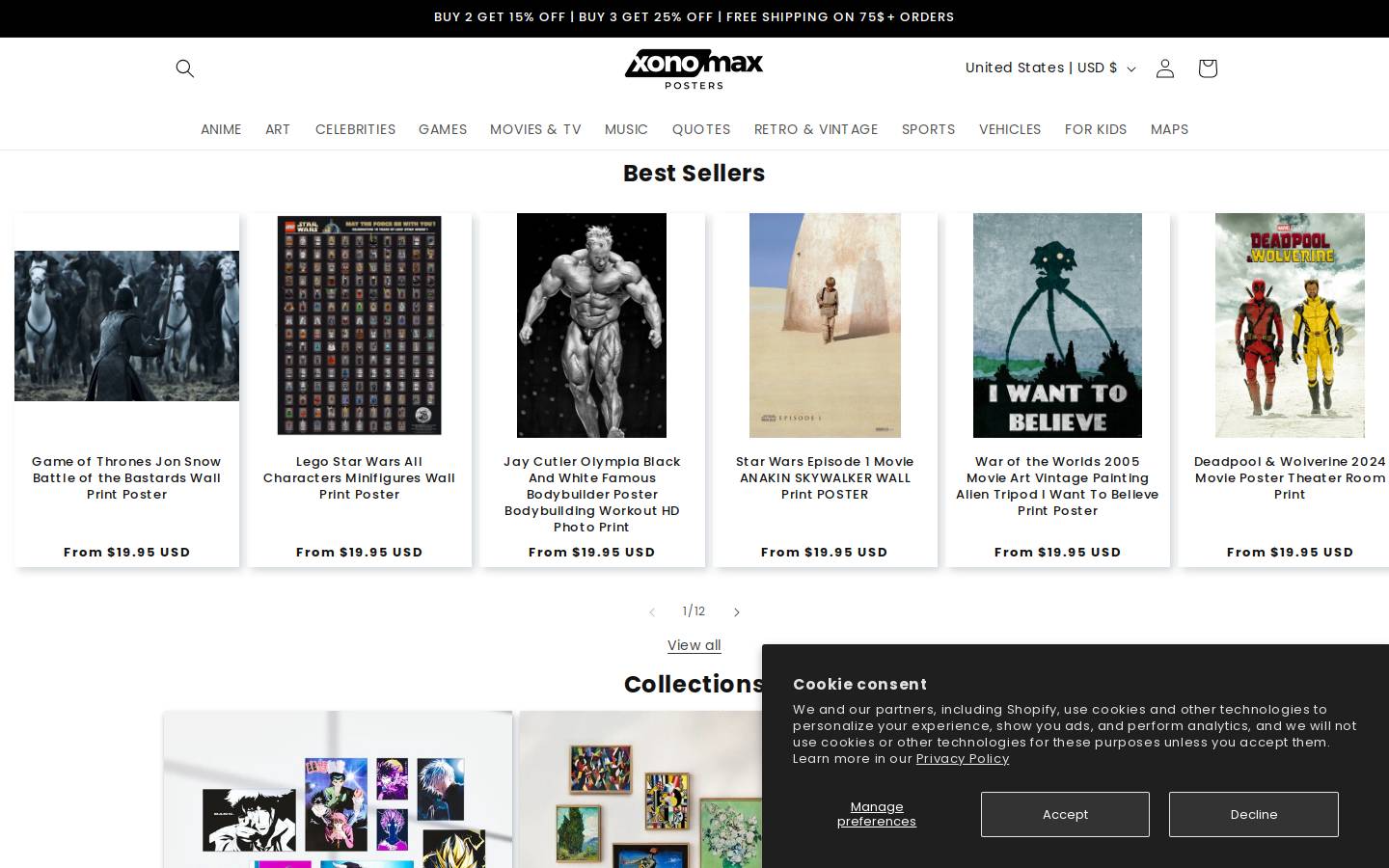Click War of the Worlds 2005 title
The width and height of the screenshot is (1389, 868).
[1057, 486]
